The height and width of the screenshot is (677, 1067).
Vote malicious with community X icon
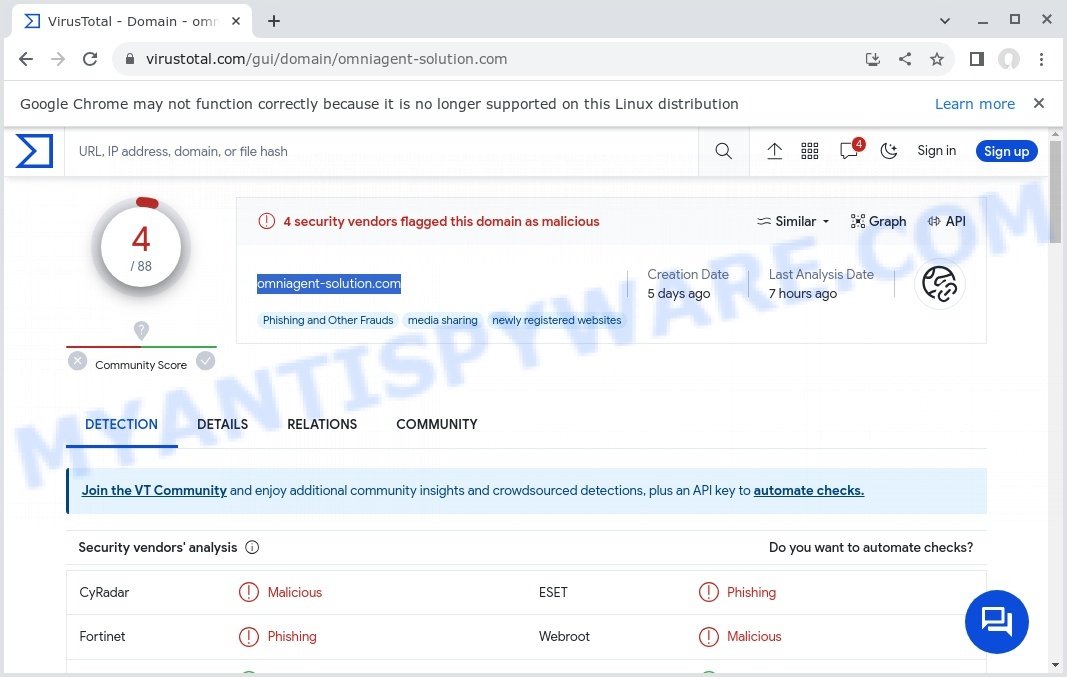click(78, 361)
